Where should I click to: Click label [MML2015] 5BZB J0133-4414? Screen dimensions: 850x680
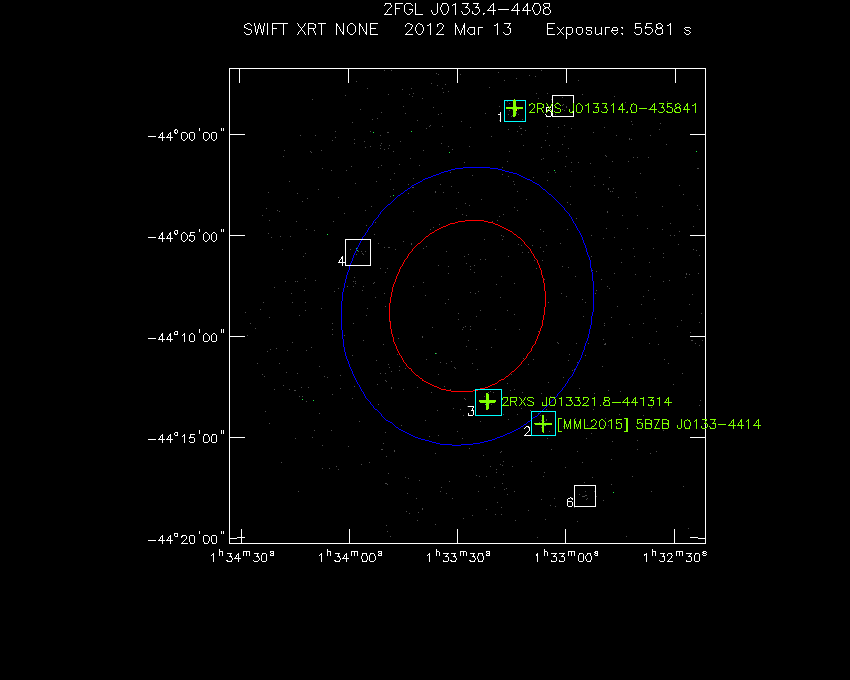tap(659, 424)
